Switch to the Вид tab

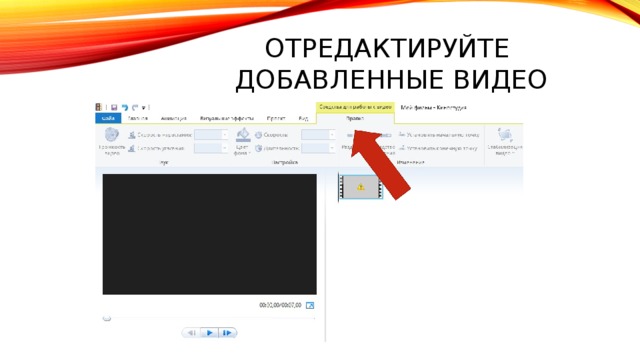coord(303,118)
